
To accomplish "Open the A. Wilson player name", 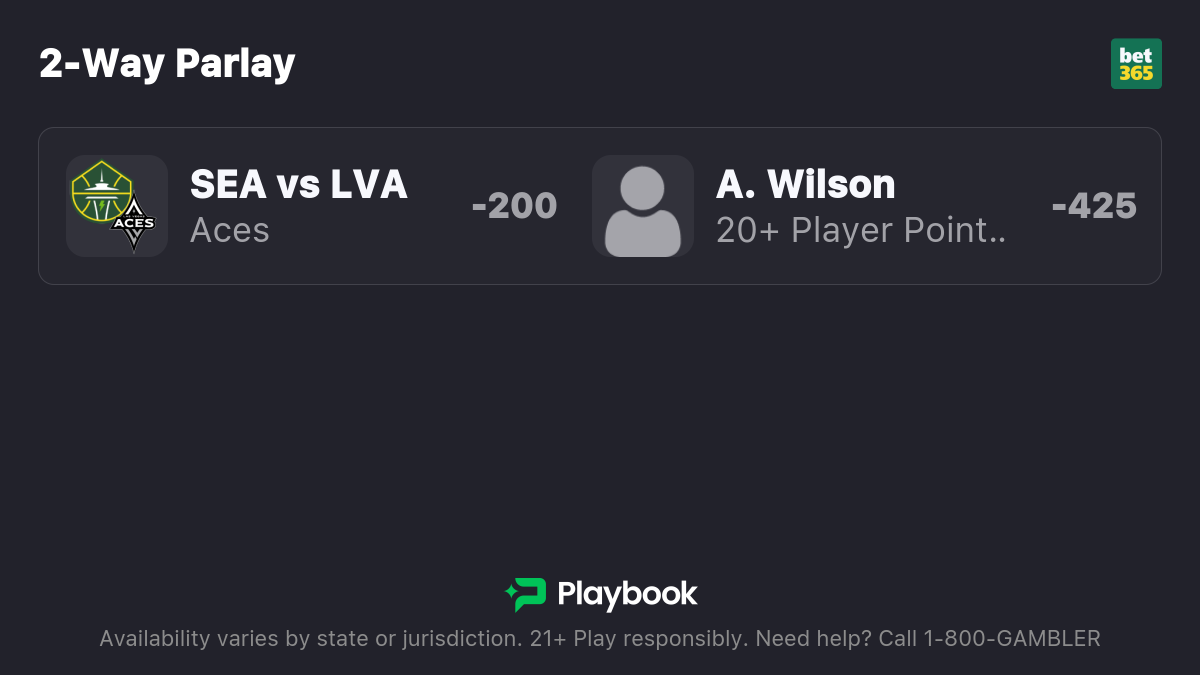I will click(806, 184).
